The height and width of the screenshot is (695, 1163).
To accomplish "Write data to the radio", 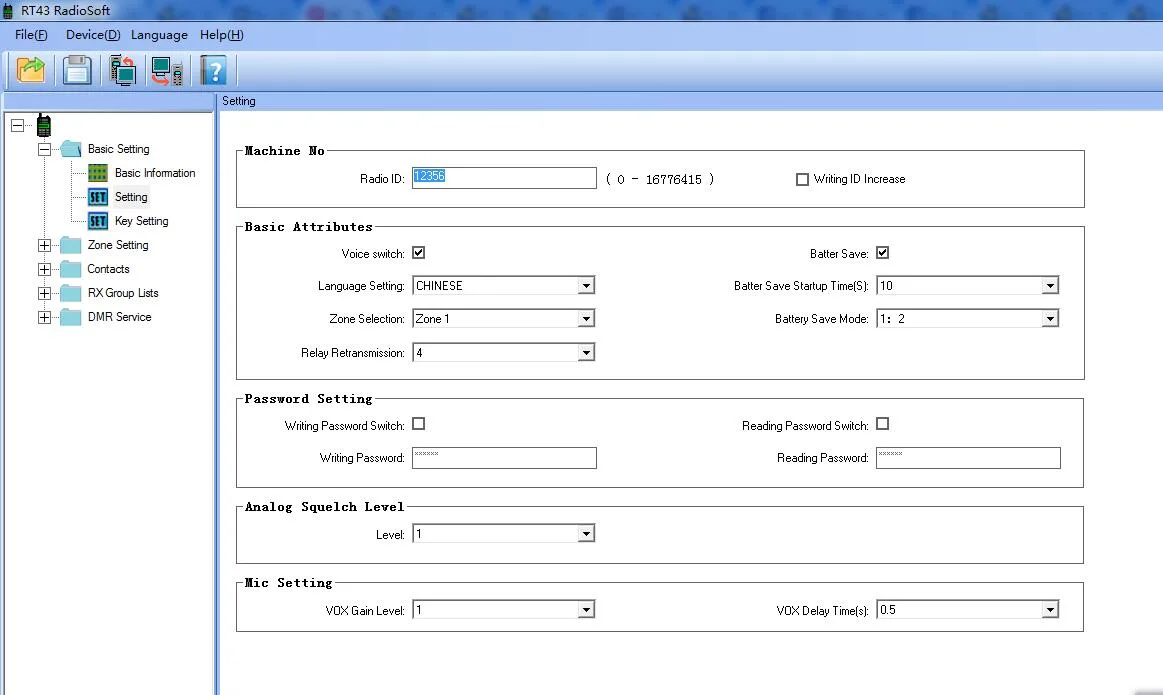I will pyautogui.click(x=166, y=70).
